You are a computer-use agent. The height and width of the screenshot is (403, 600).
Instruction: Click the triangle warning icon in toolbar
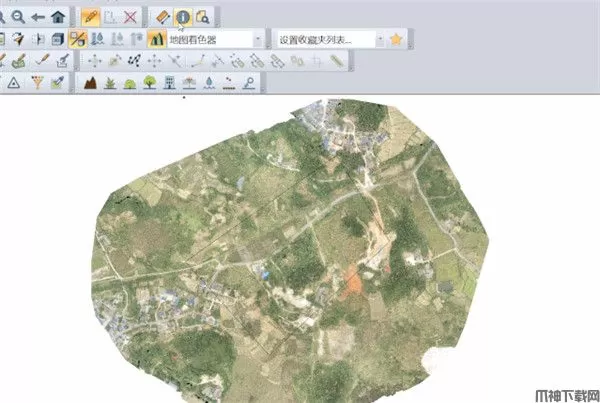pyautogui.click(x=14, y=83)
